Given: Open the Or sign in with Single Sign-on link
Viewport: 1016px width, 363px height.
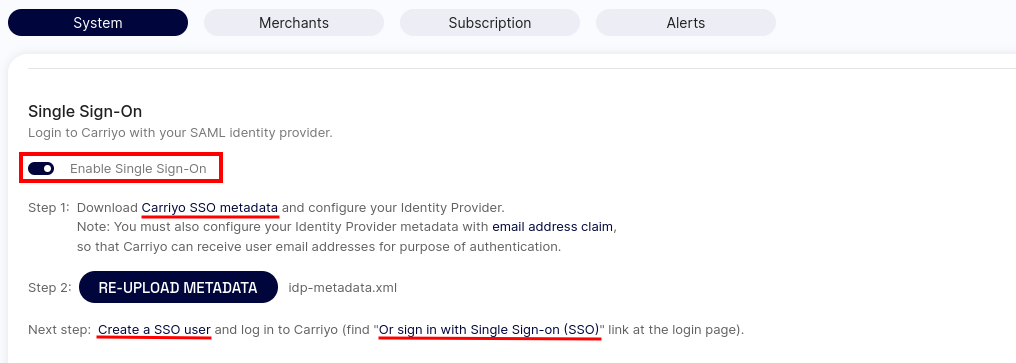Looking at the screenshot, I should click(489, 330).
